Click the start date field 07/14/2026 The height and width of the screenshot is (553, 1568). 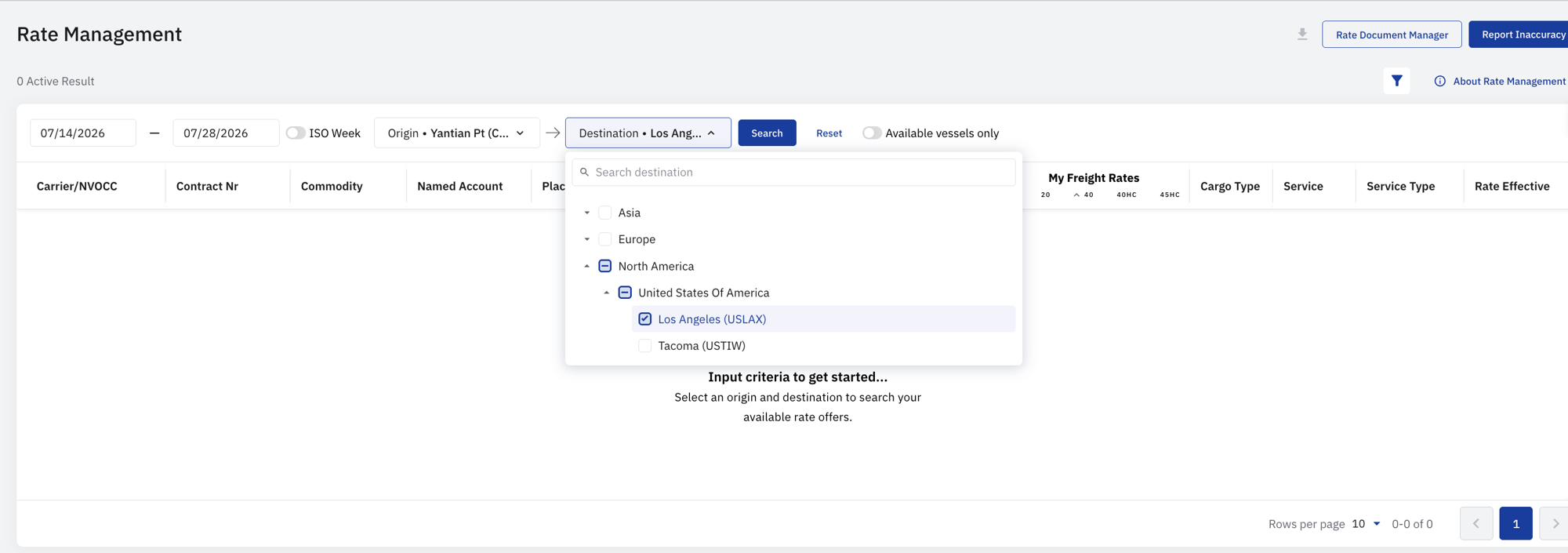[x=83, y=133]
